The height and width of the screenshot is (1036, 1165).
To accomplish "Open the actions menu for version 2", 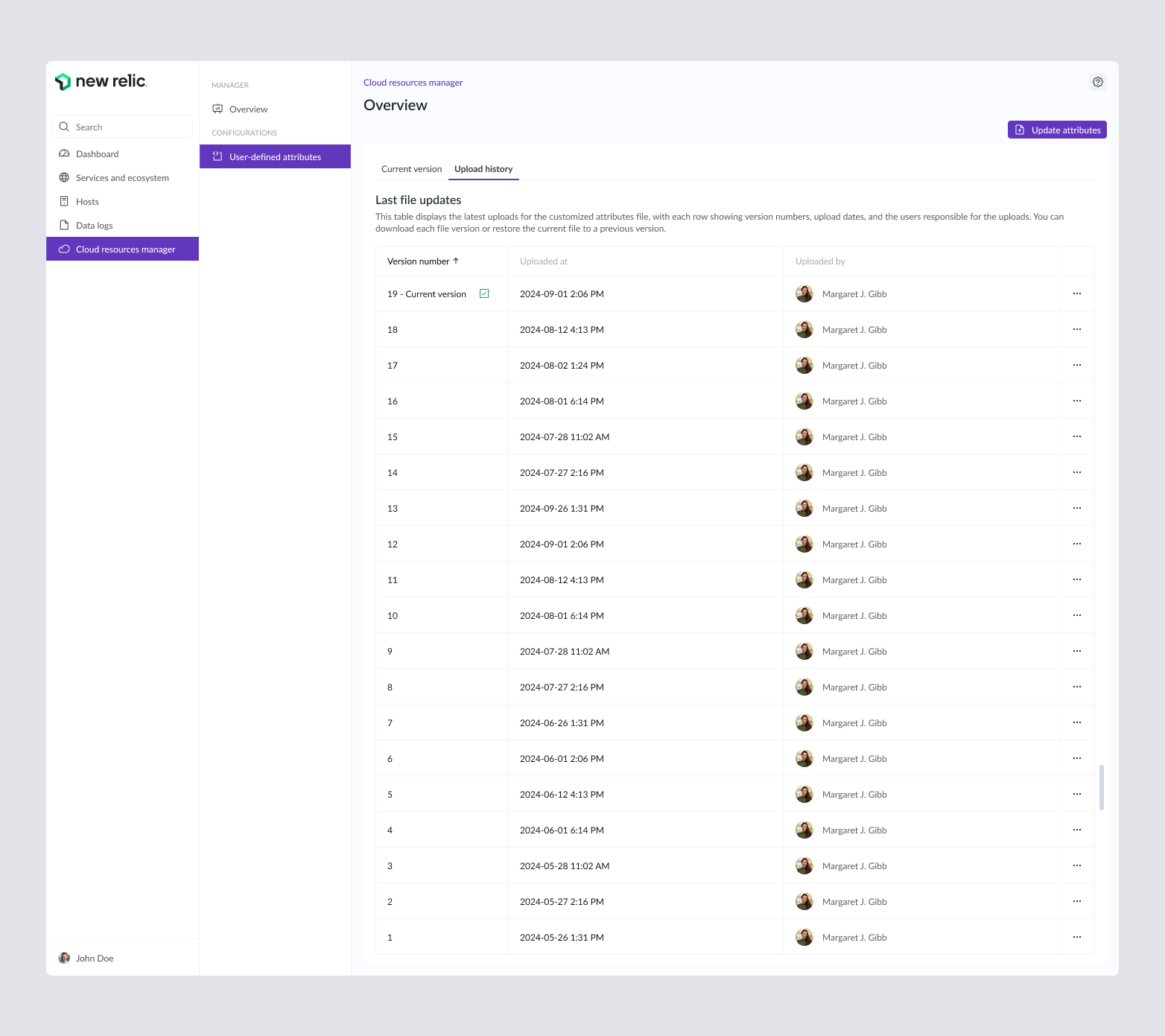I will pos(1077,901).
